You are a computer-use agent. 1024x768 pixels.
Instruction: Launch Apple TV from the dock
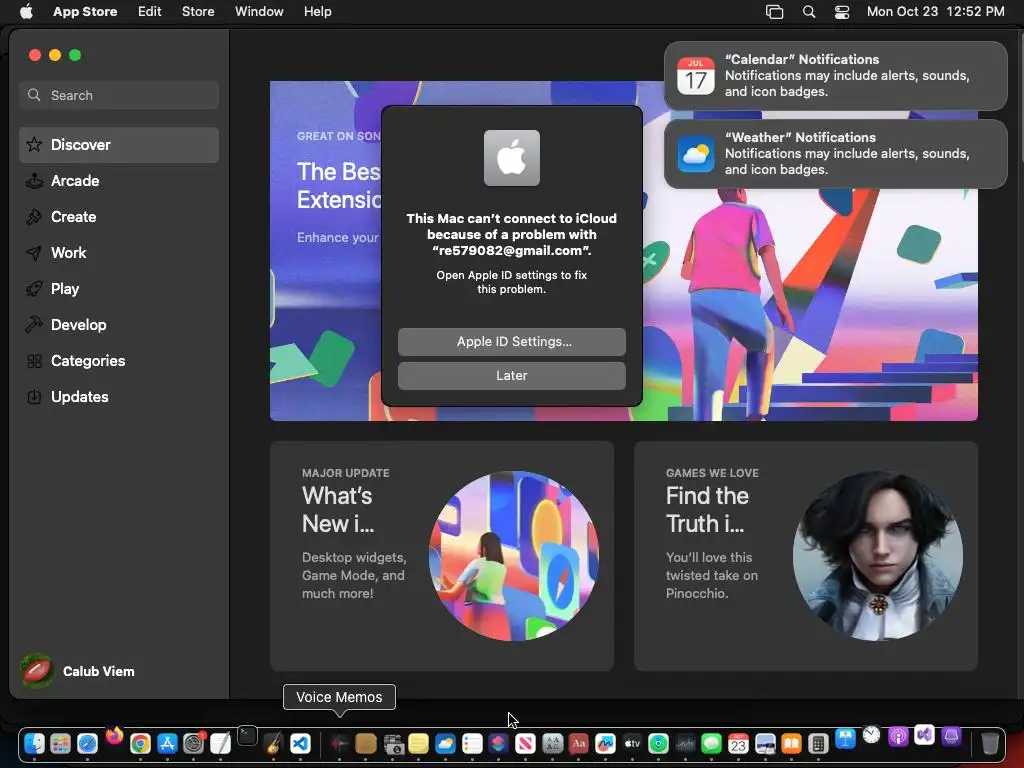(632, 743)
